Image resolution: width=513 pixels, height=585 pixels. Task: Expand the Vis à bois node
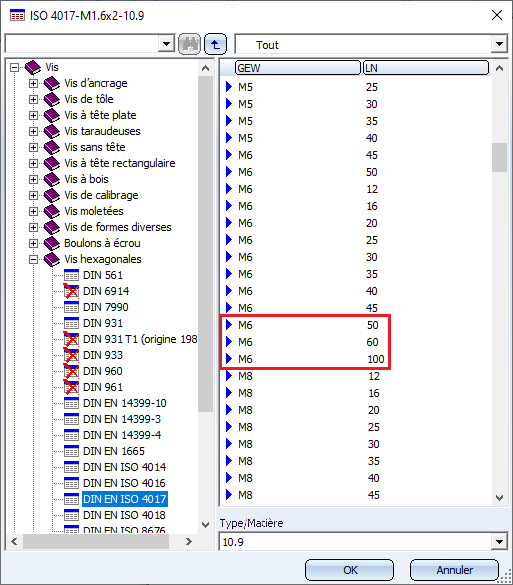click(33, 180)
